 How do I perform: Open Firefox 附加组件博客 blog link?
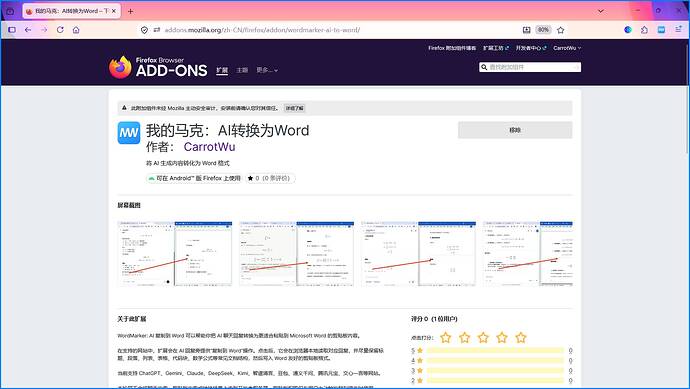click(x=452, y=48)
